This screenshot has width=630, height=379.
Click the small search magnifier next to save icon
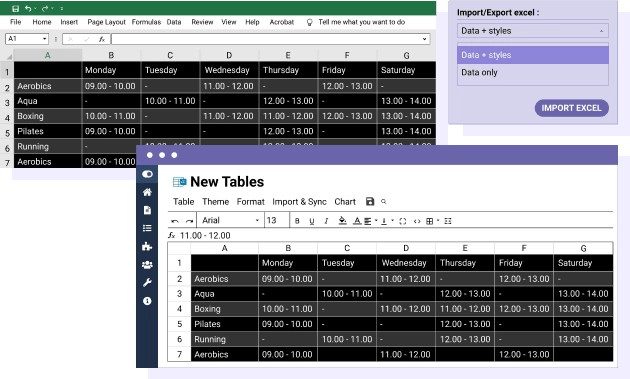pyautogui.click(x=384, y=202)
